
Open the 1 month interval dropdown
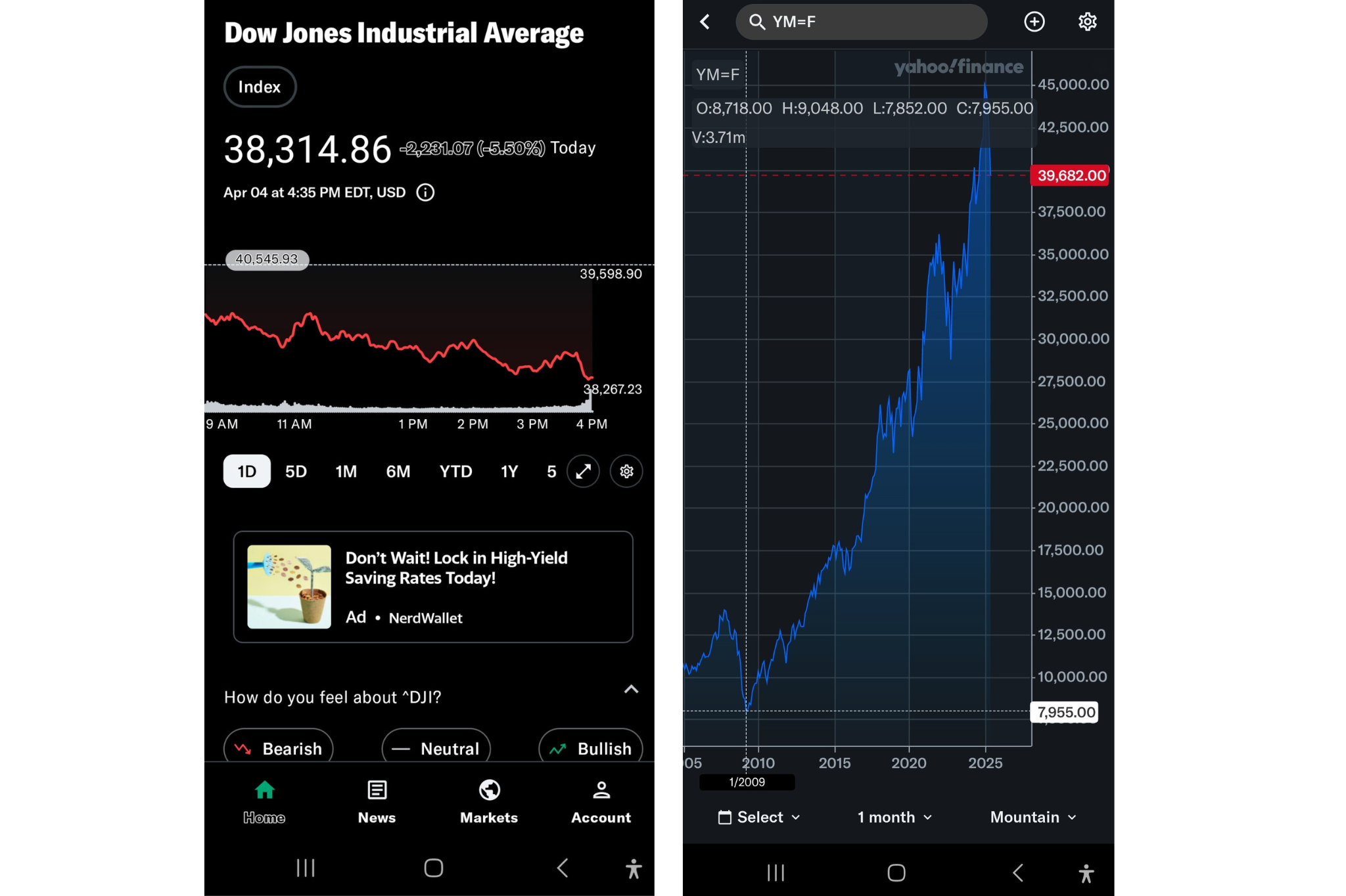pyautogui.click(x=894, y=817)
